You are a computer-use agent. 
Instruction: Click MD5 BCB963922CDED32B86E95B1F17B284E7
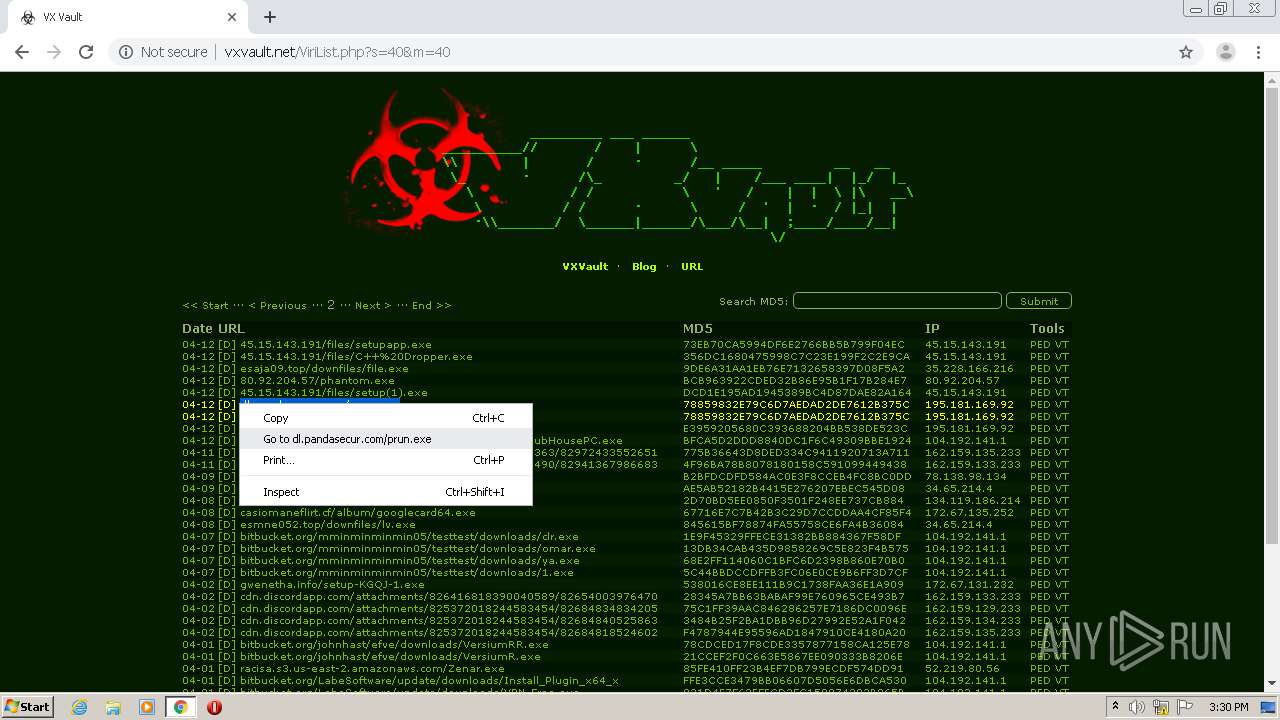point(795,381)
